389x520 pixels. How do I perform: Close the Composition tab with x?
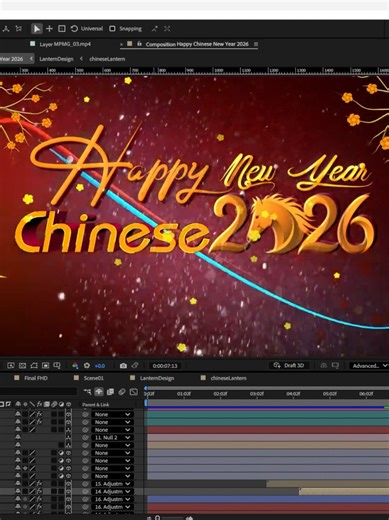121,44
